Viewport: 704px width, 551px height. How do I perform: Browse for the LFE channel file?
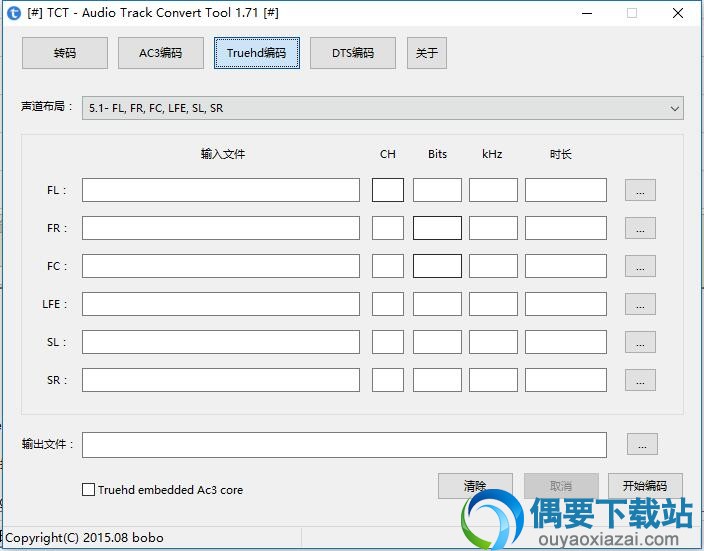[x=640, y=304]
